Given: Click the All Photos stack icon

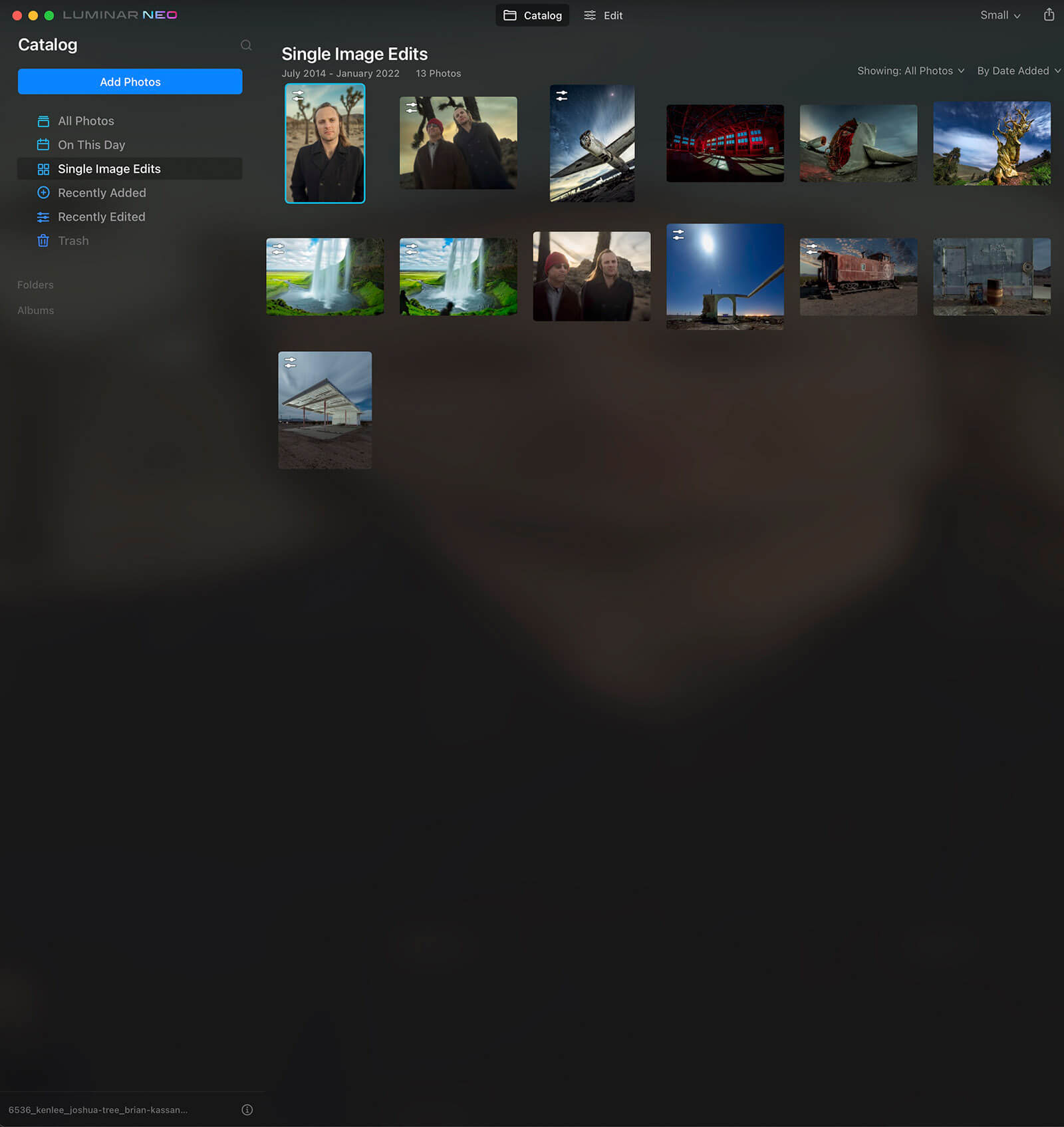Looking at the screenshot, I should coord(43,121).
